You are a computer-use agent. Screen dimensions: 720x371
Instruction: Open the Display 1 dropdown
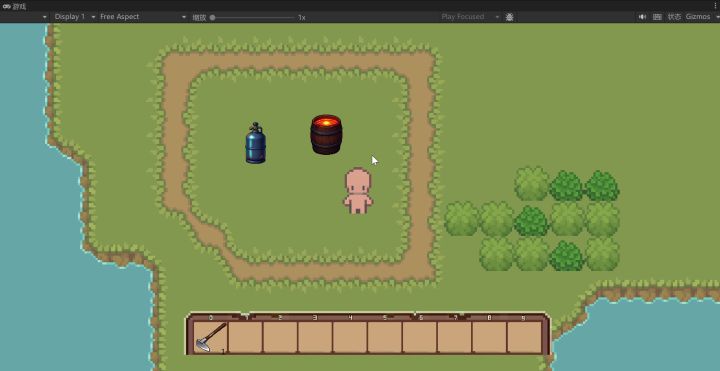point(74,17)
